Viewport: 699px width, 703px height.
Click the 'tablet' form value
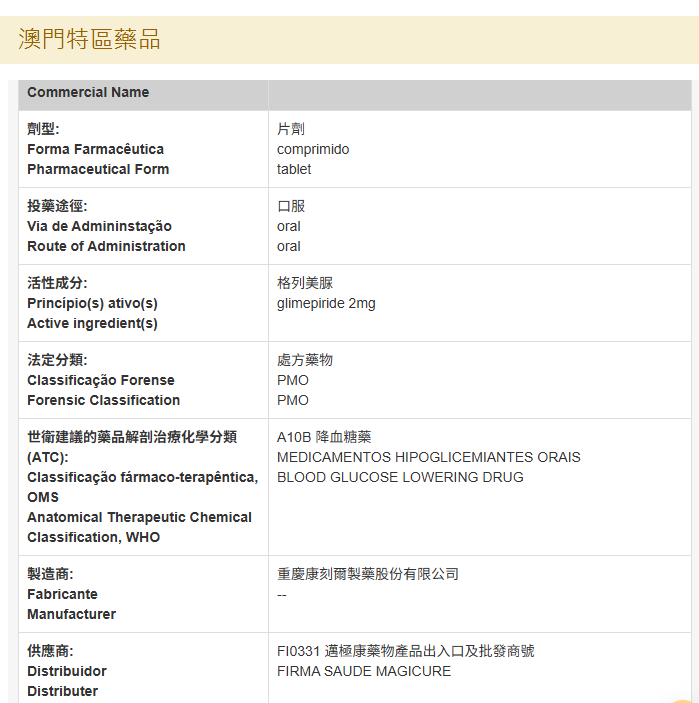point(294,169)
